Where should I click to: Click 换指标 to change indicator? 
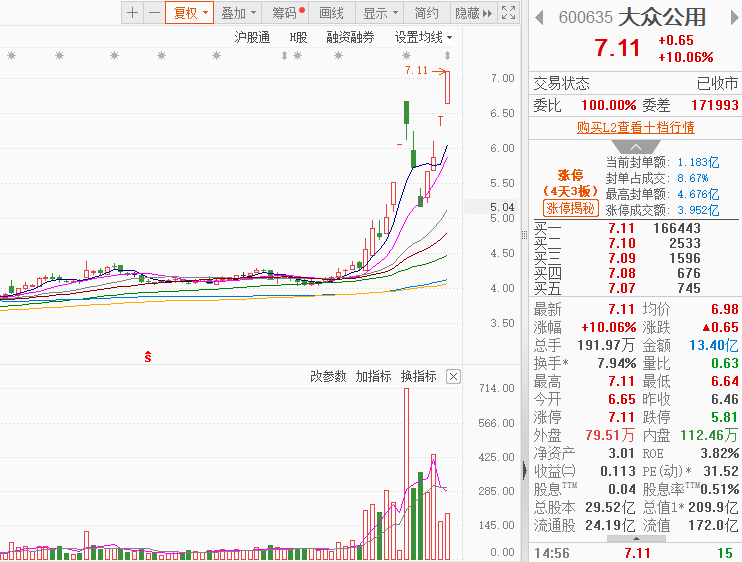click(418, 377)
